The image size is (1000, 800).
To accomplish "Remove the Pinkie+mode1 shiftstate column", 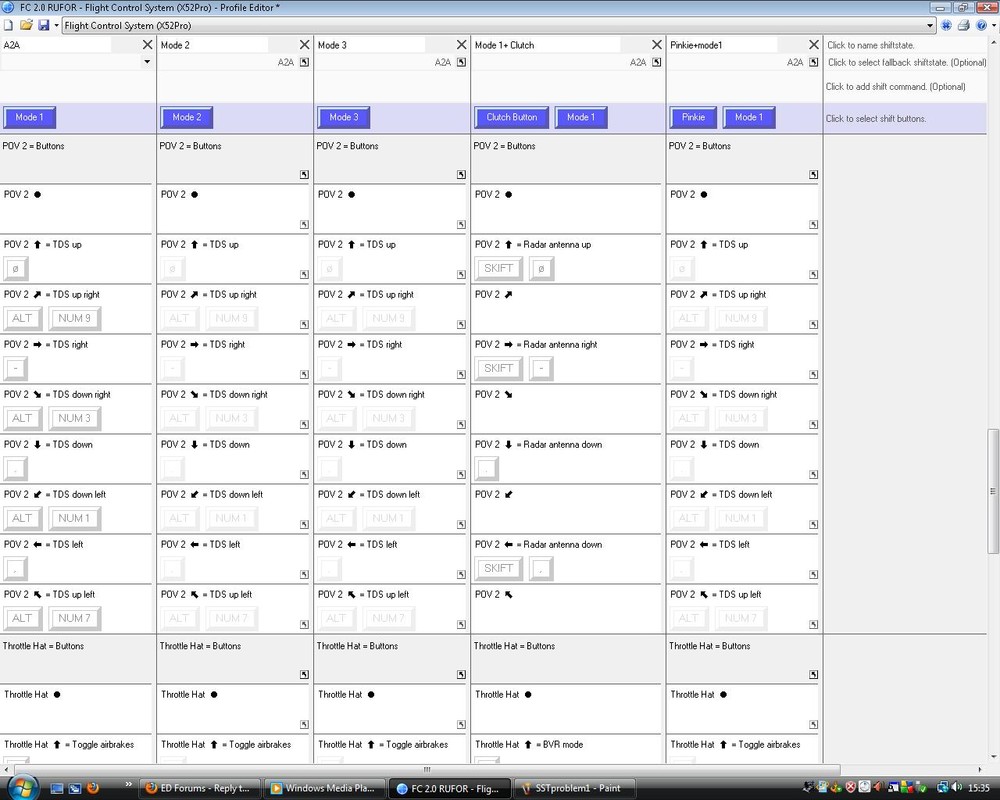I will (813, 45).
